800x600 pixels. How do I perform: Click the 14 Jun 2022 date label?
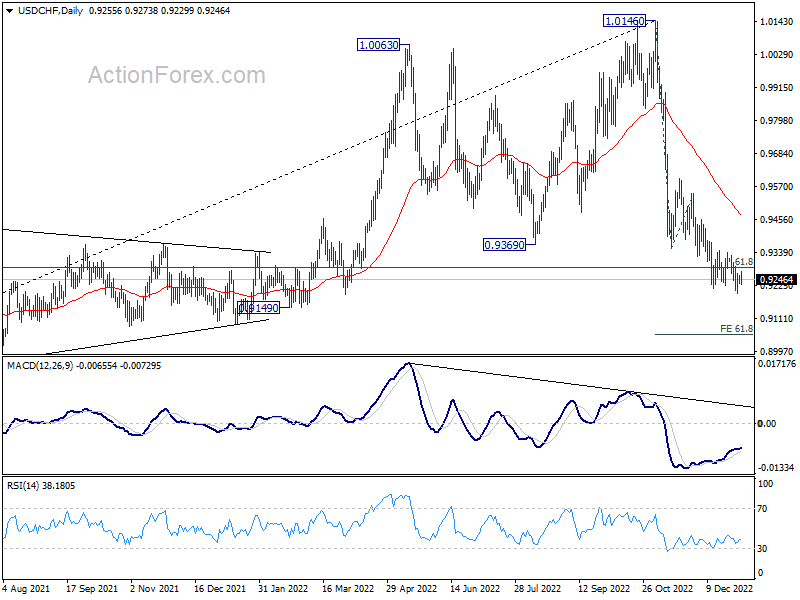pyautogui.click(x=476, y=589)
